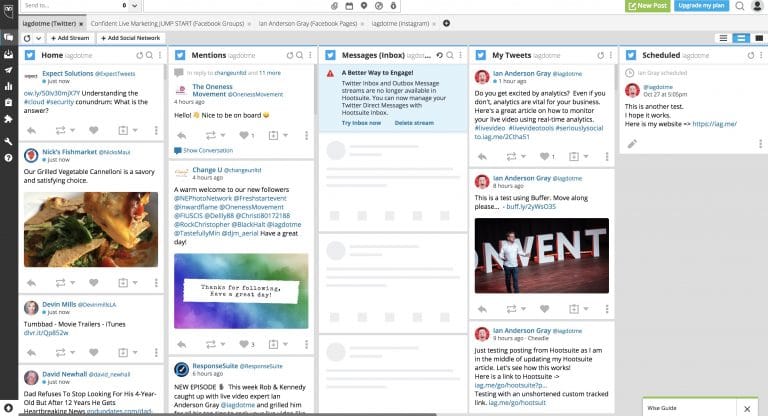The image size is (768, 416).
Task: Expand retweet options on analytics tweet in My Tweets
Action: click(x=524, y=156)
